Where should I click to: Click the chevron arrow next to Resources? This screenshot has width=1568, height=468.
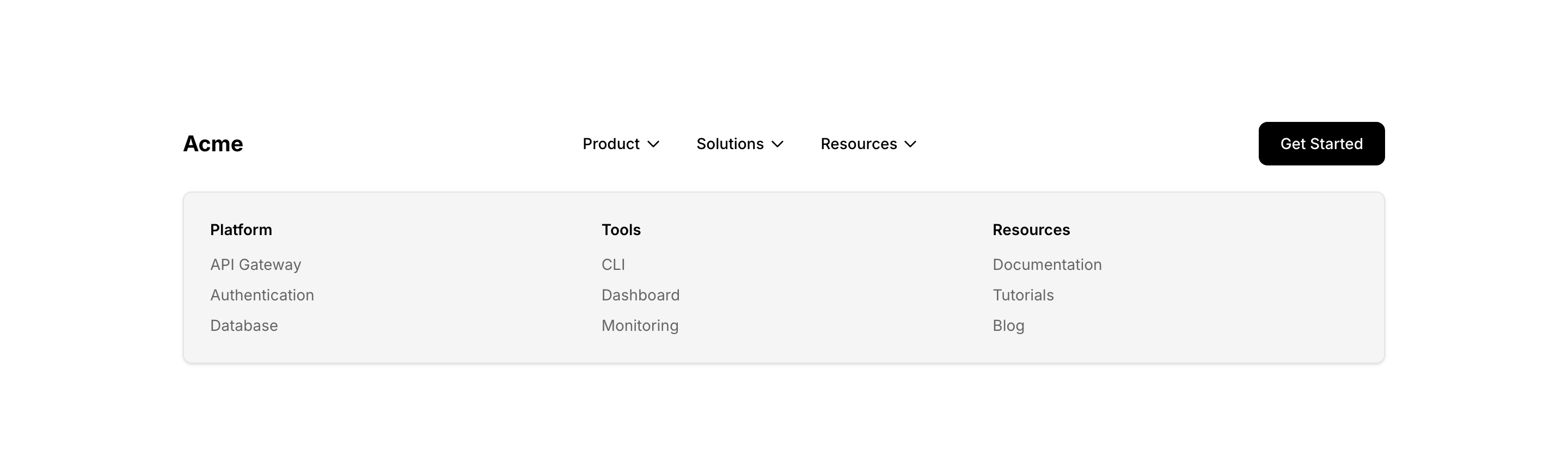coord(910,144)
